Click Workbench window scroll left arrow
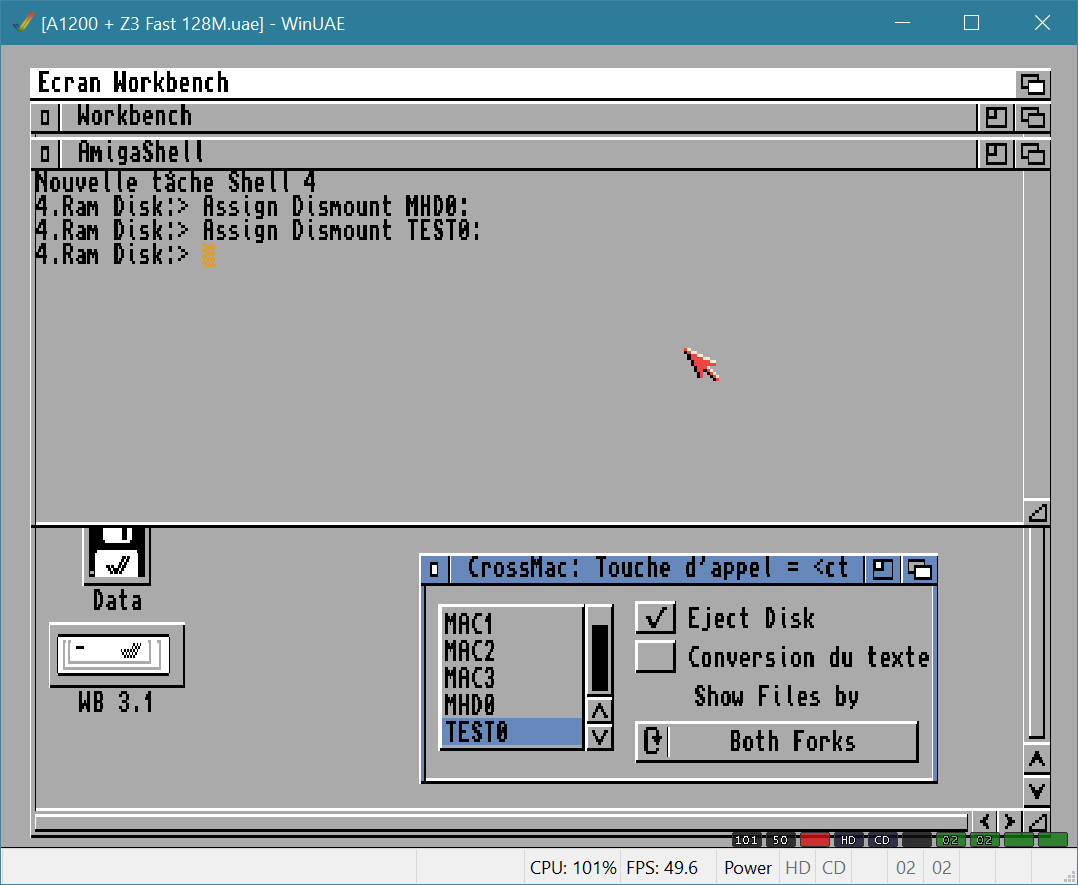1078x885 pixels. (x=984, y=821)
